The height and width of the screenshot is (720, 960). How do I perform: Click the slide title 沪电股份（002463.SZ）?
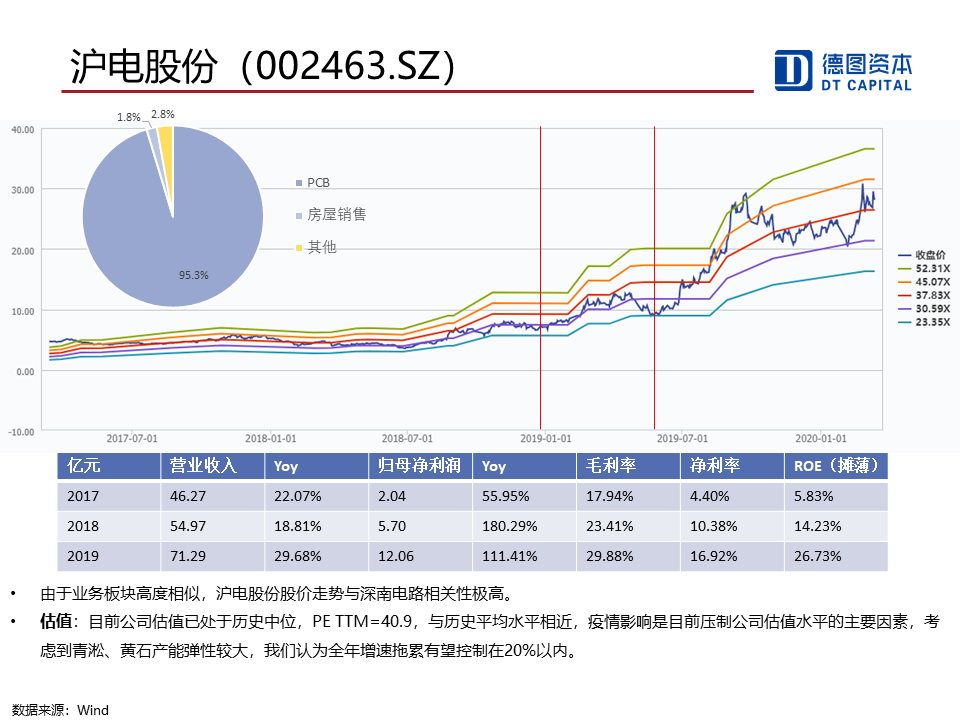(x=263, y=66)
